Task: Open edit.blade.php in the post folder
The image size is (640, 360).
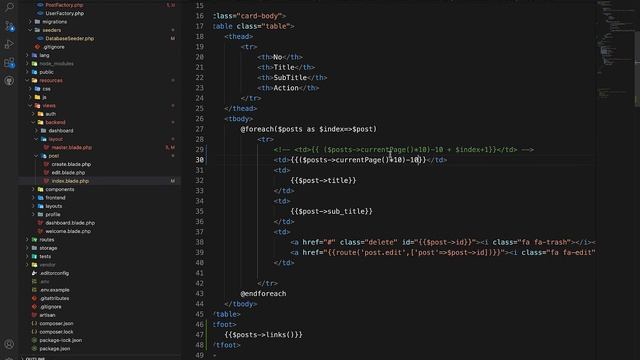Action: click(68, 173)
